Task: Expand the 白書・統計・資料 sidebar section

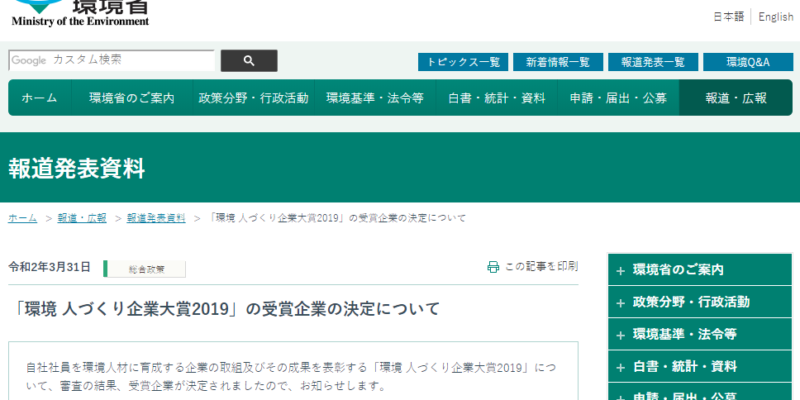Action: pos(699,366)
